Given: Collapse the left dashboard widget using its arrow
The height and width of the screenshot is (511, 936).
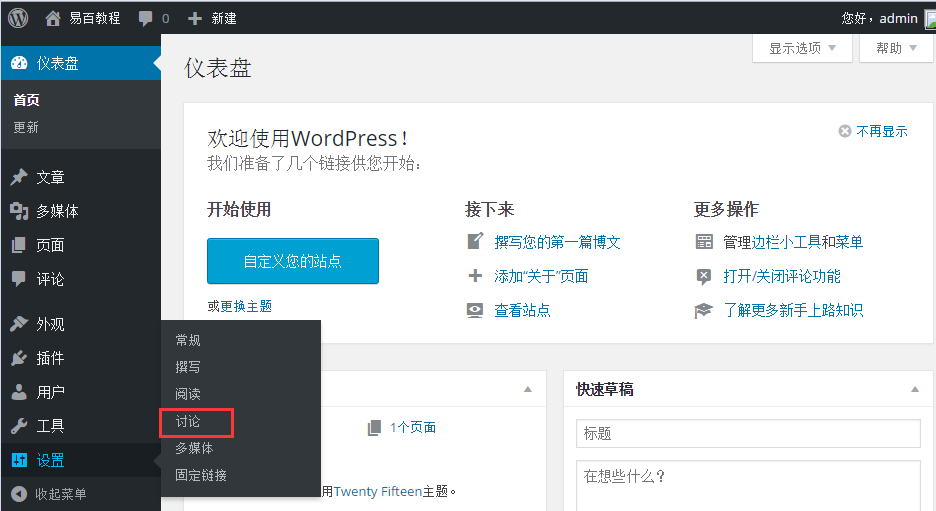Looking at the screenshot, I should pos(528,389).
